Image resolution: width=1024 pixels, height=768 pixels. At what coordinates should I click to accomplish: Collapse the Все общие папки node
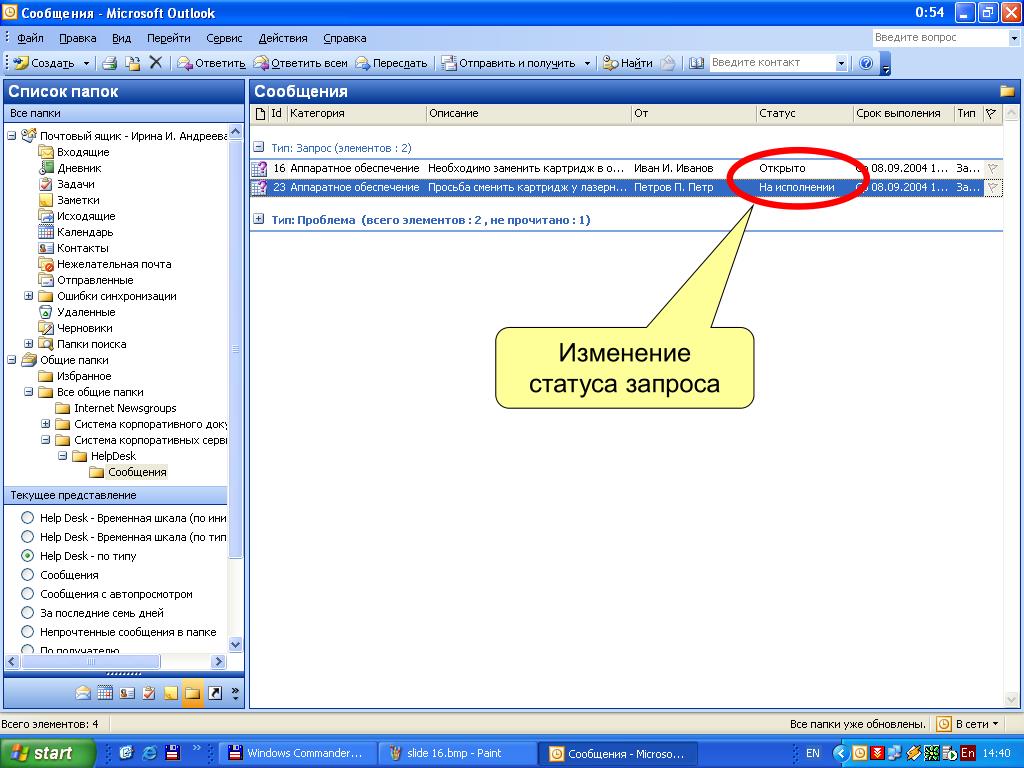[29, 392]
